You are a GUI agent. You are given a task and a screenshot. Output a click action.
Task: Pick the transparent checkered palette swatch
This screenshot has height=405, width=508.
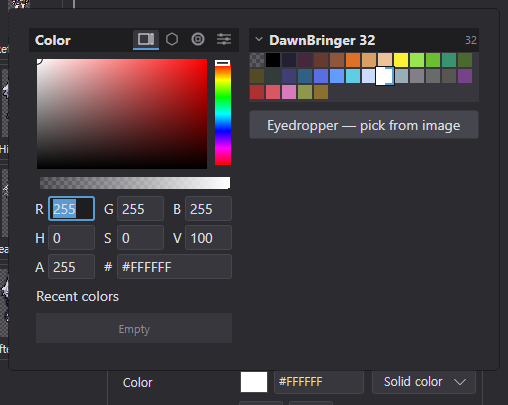pos(257,60)
